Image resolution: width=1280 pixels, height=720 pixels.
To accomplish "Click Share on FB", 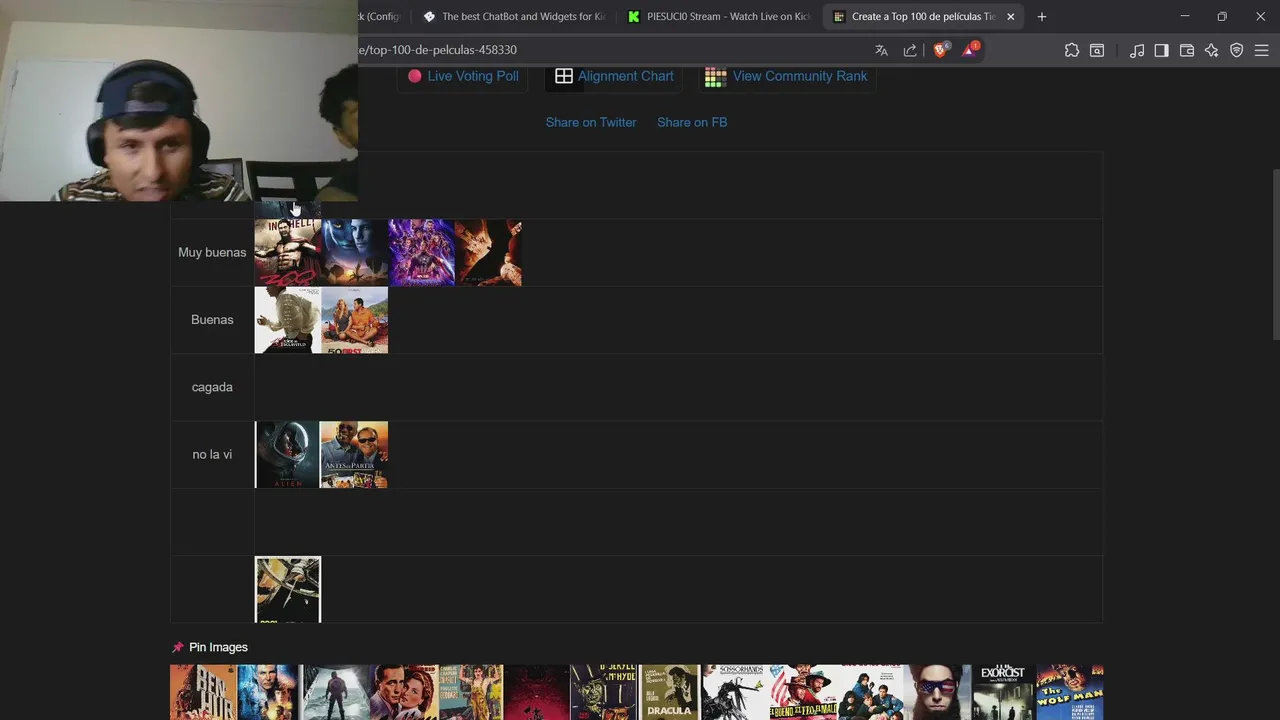I will 692,122.
